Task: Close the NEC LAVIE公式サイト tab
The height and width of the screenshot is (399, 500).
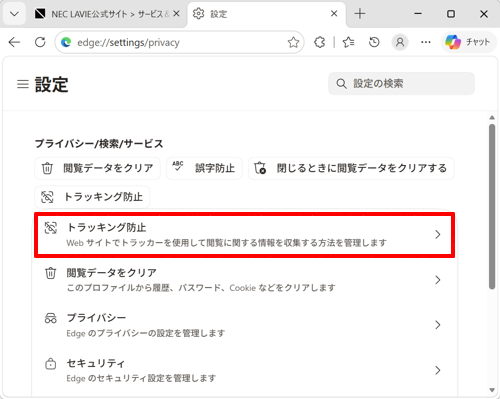Action: pos(177,14)
